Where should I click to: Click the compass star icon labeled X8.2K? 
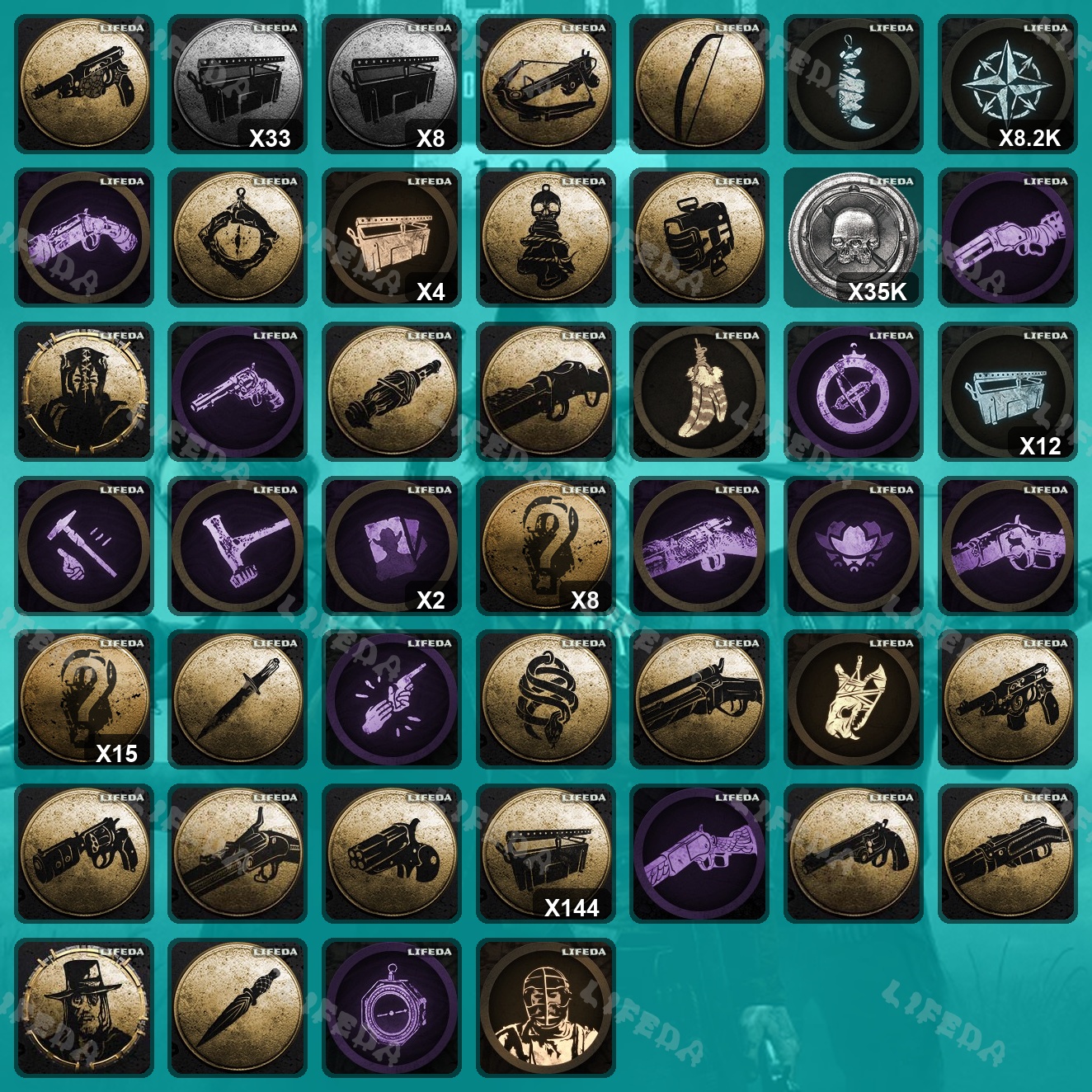click(x=1008, y=83)
